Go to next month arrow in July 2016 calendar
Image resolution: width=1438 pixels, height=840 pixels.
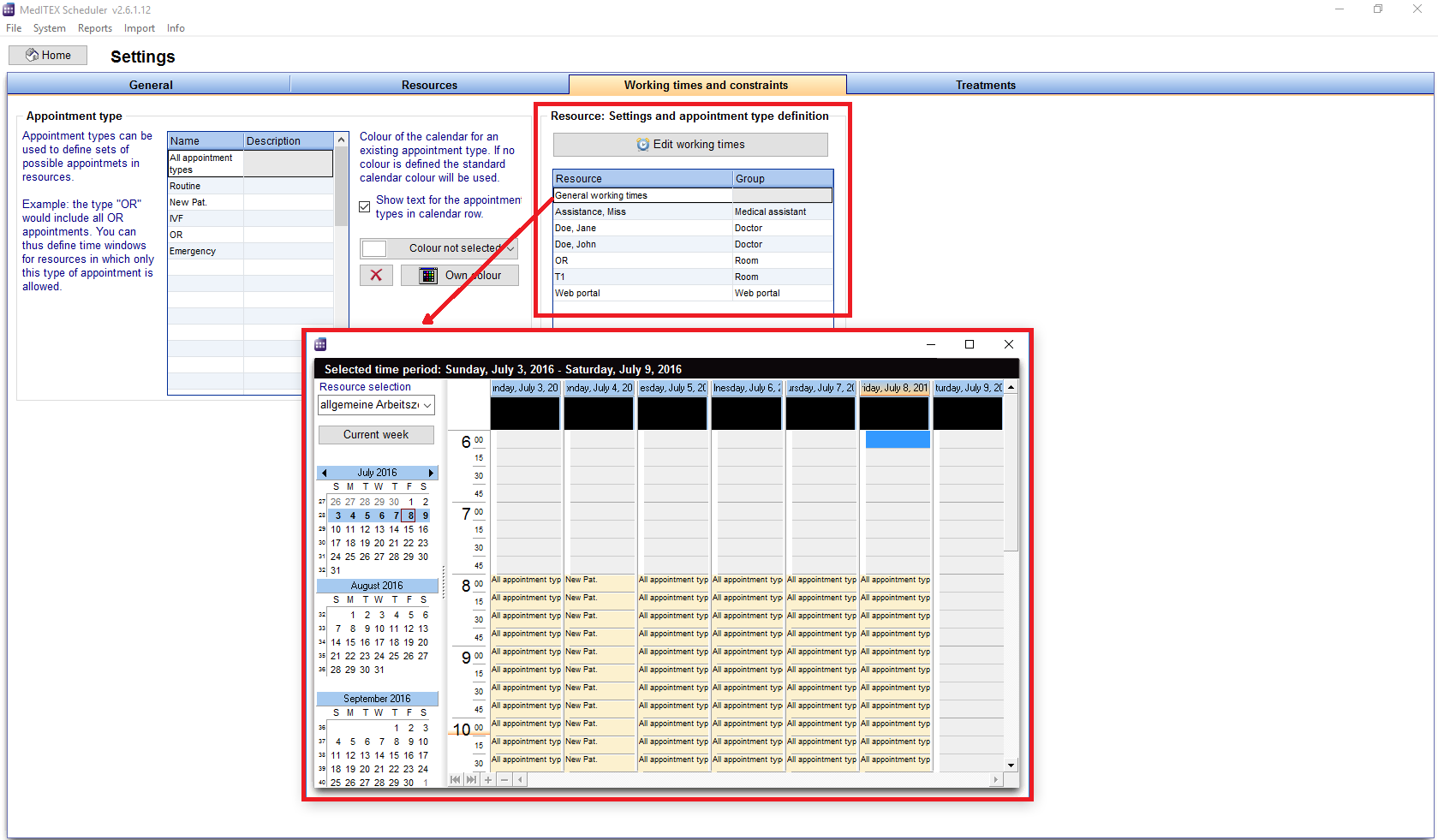click(432, 473)
